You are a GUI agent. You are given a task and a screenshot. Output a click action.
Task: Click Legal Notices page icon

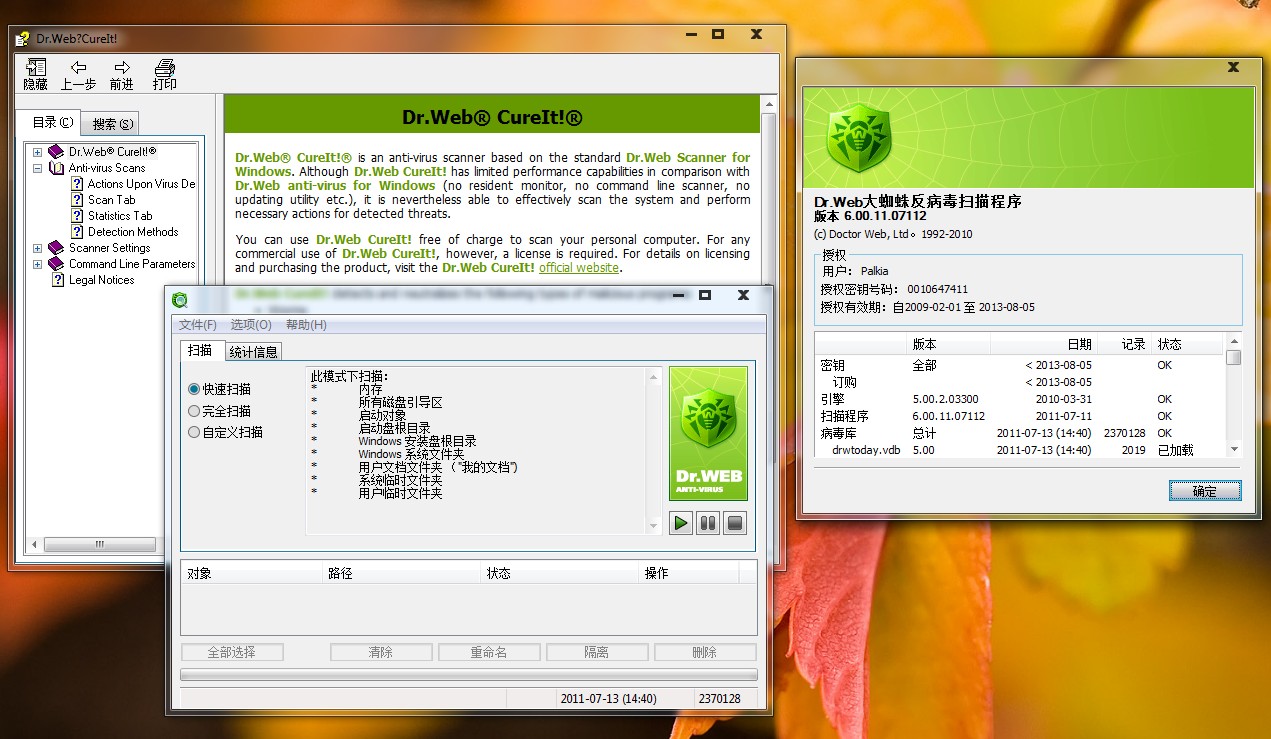point(58,280)
